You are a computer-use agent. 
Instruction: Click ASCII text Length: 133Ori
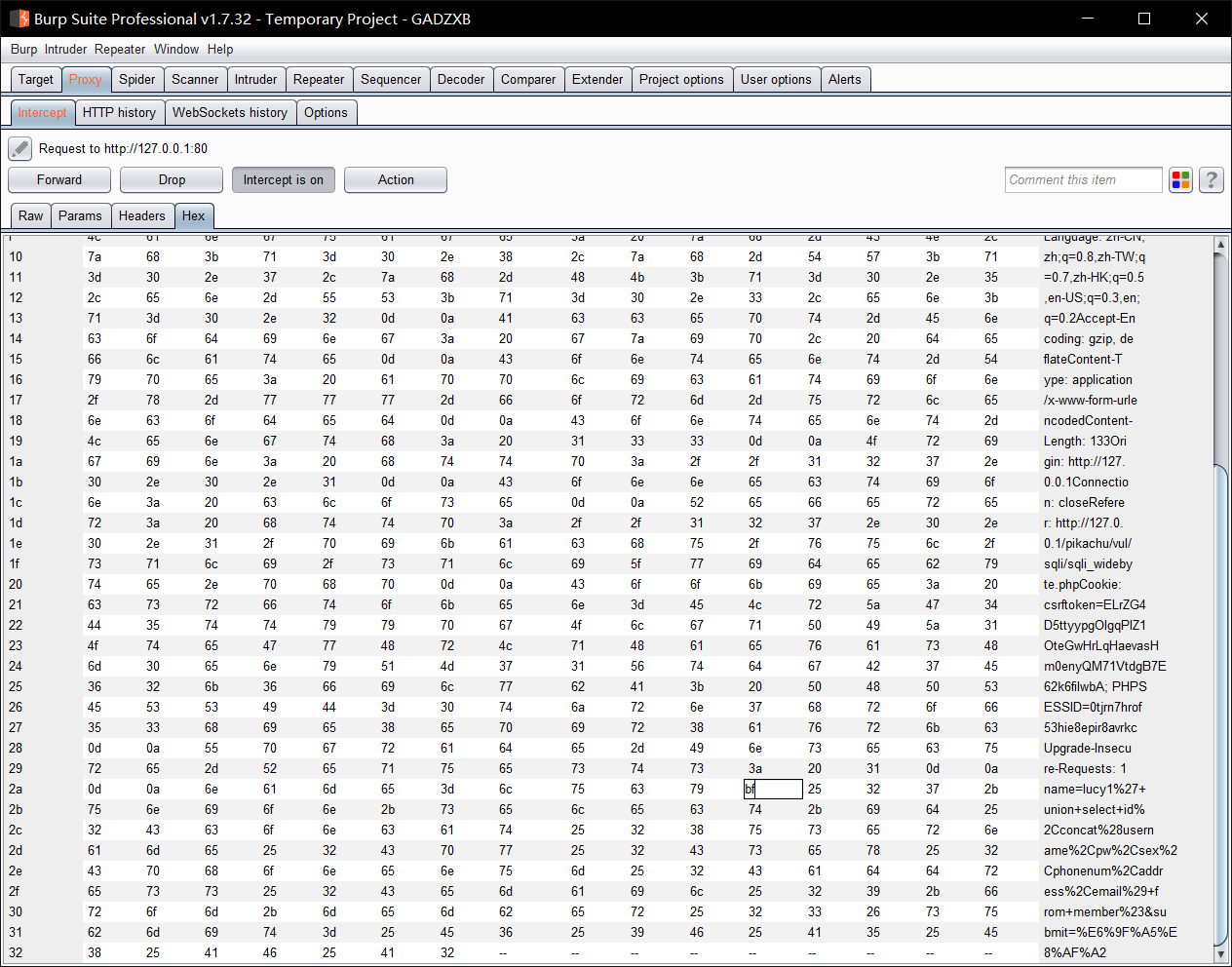click(1085, 441)
